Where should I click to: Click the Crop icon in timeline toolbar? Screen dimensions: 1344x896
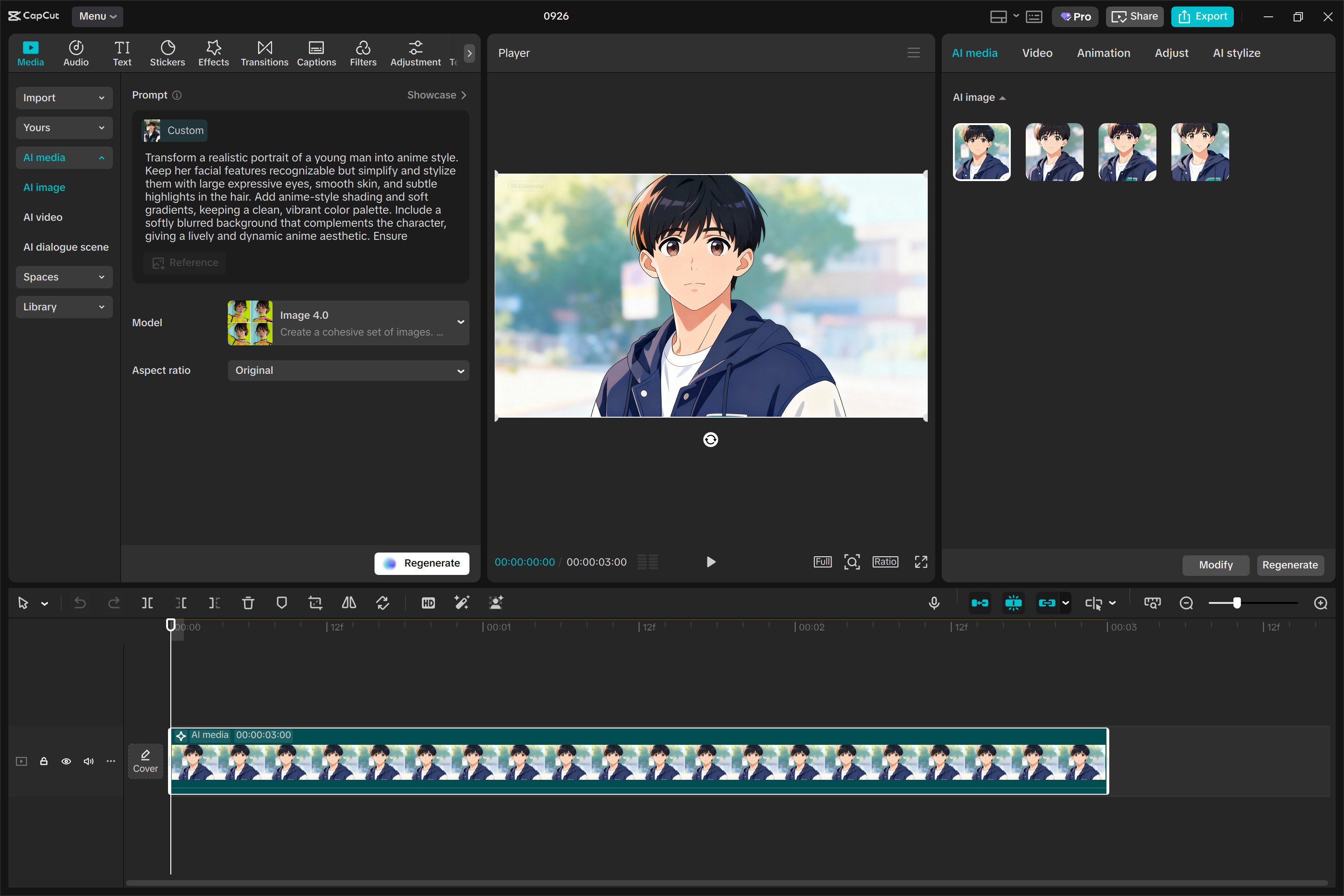(315, 603)
